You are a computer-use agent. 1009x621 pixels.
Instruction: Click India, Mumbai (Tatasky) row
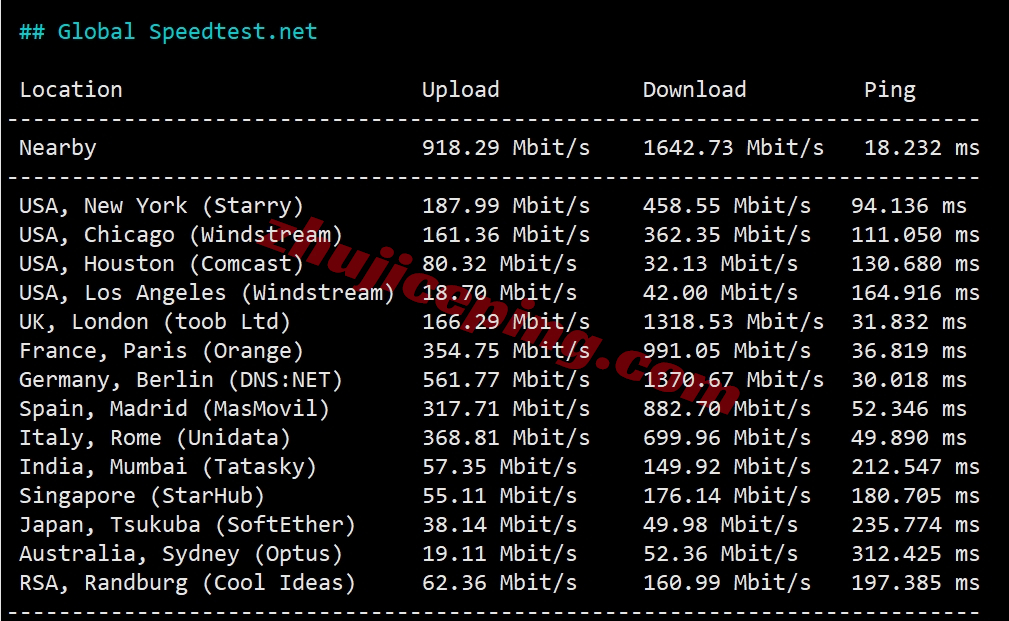tap(499, 467)
